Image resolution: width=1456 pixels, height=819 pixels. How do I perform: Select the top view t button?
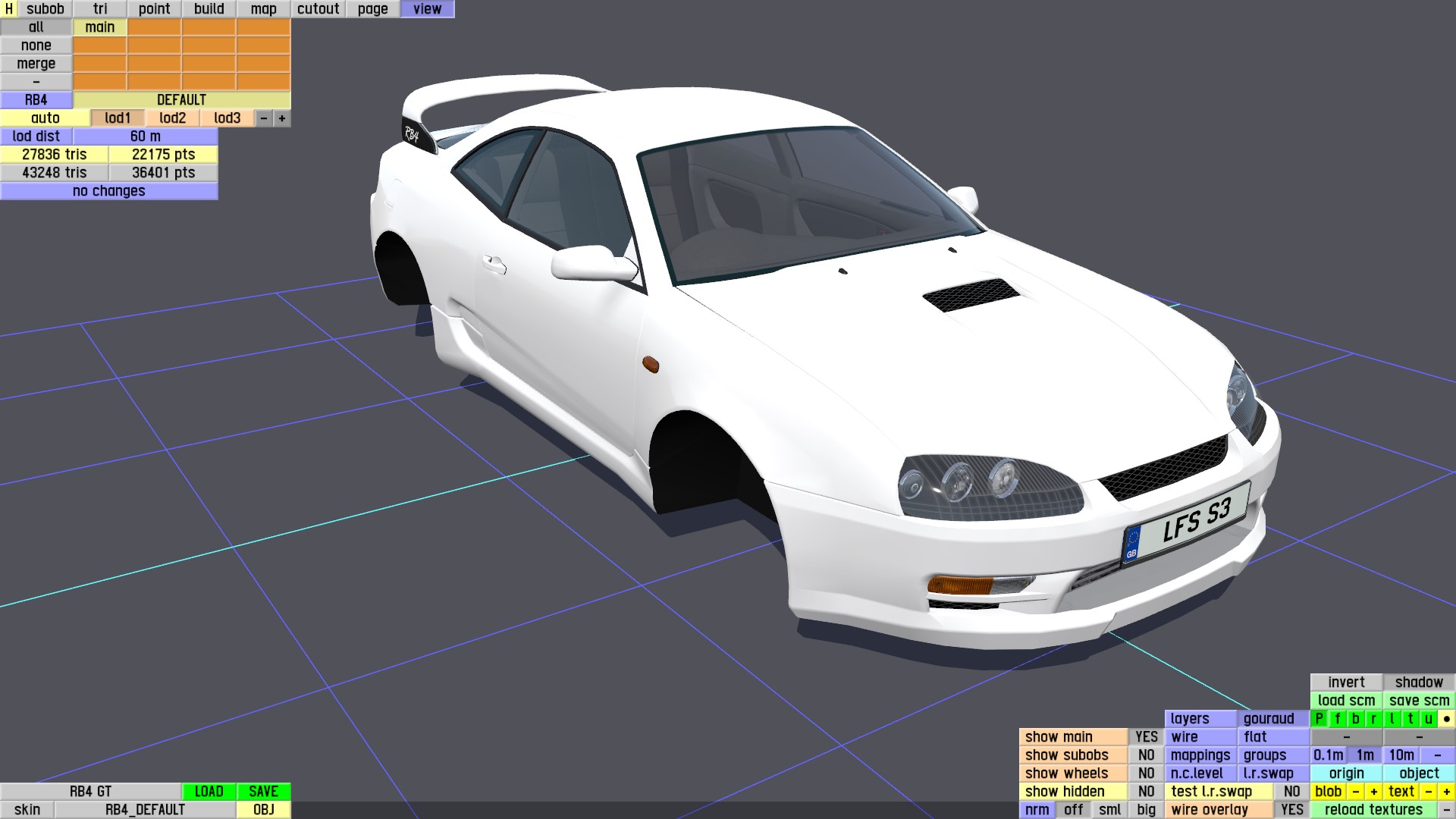[1410, 718]
